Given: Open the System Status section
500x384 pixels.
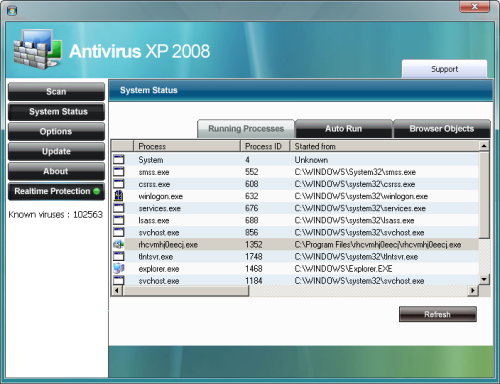Looking at the screenshot, I should tap(56, 112).
